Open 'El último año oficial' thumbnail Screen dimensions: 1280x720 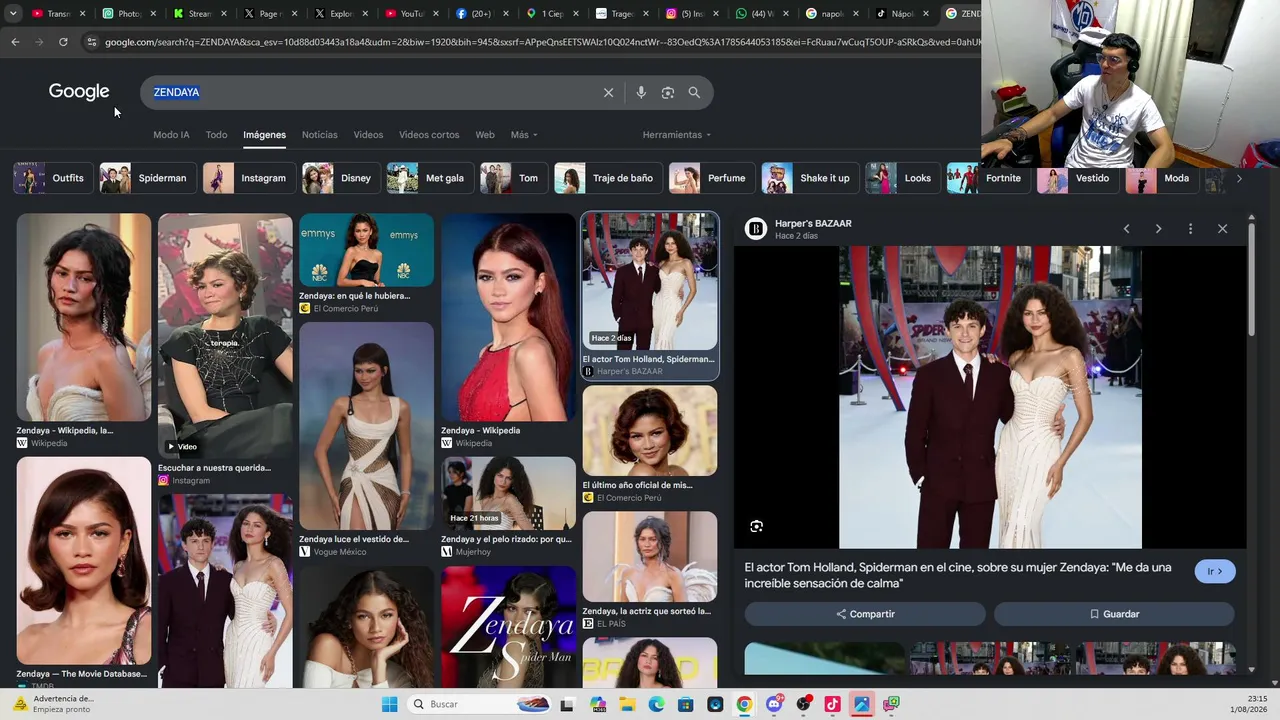click(650, 431)
